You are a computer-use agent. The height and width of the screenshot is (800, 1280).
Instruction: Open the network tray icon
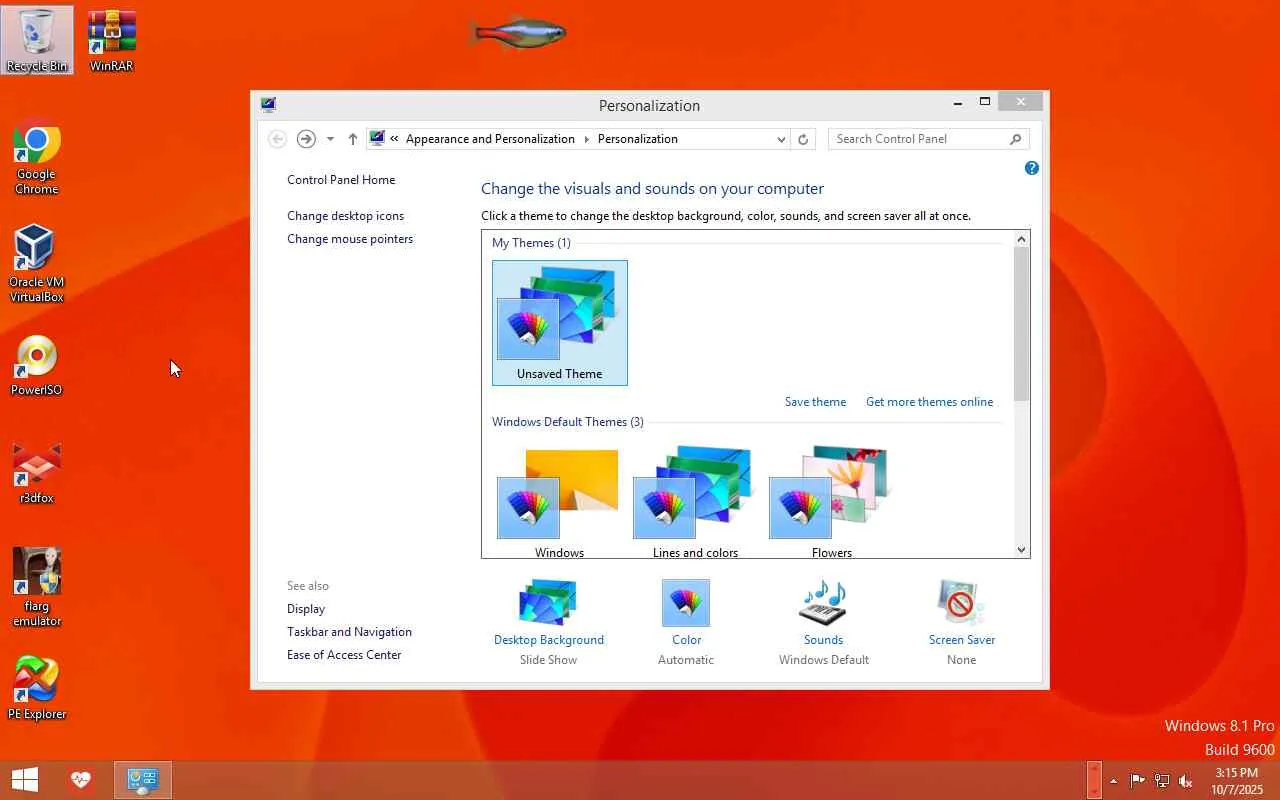point(1162,781)
